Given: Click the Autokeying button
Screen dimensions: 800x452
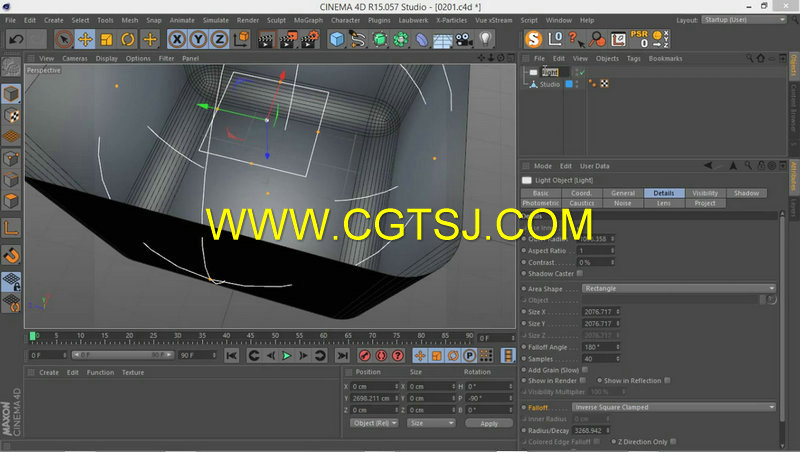Looking at the screenshot, I should point(381,356).
